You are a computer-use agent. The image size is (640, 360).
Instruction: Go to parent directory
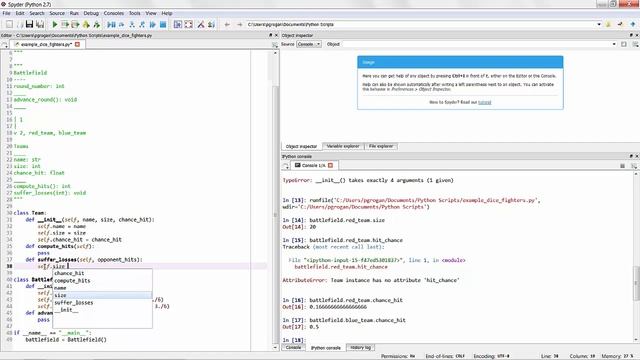click(633, 24)
